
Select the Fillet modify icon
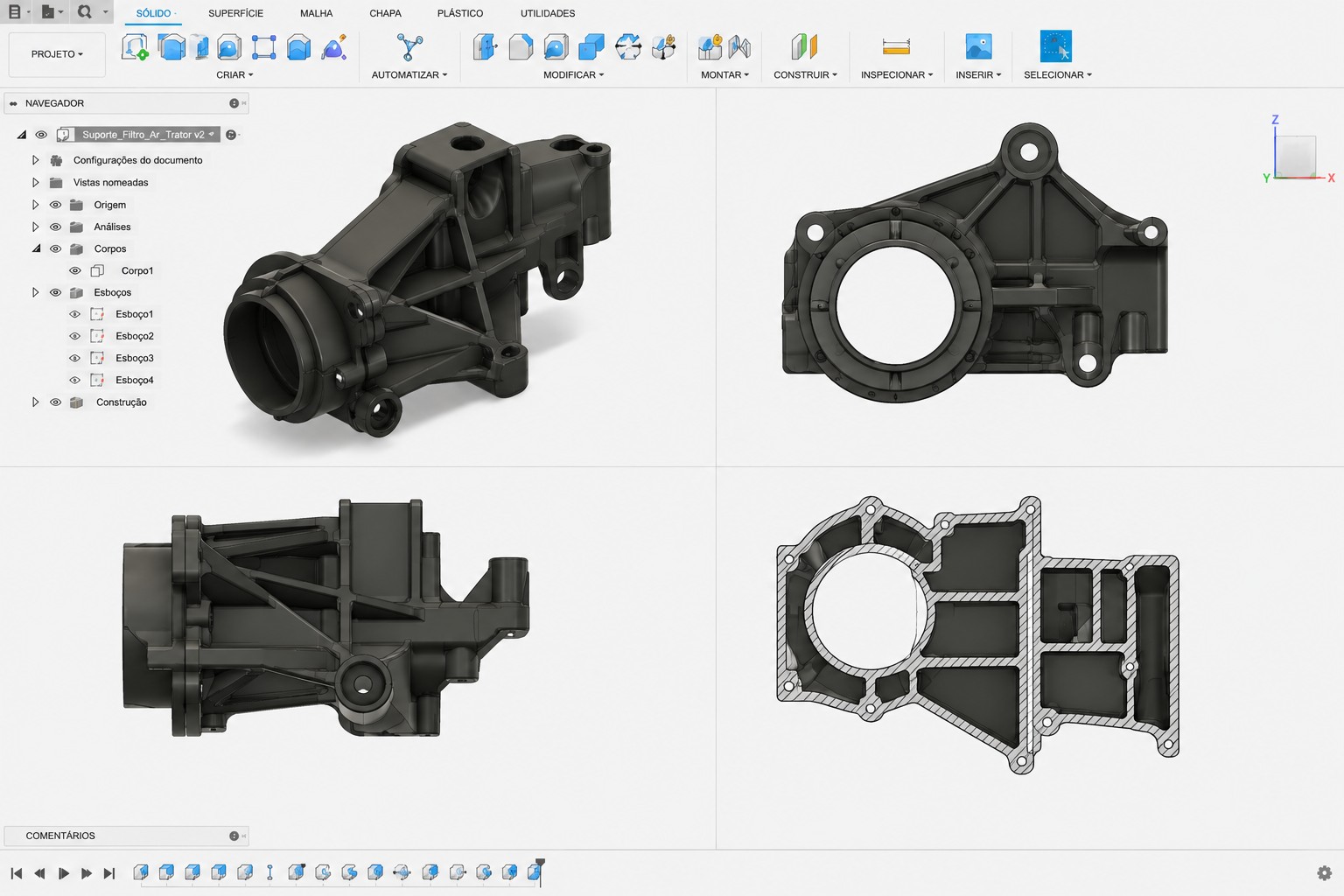(521, 46)
